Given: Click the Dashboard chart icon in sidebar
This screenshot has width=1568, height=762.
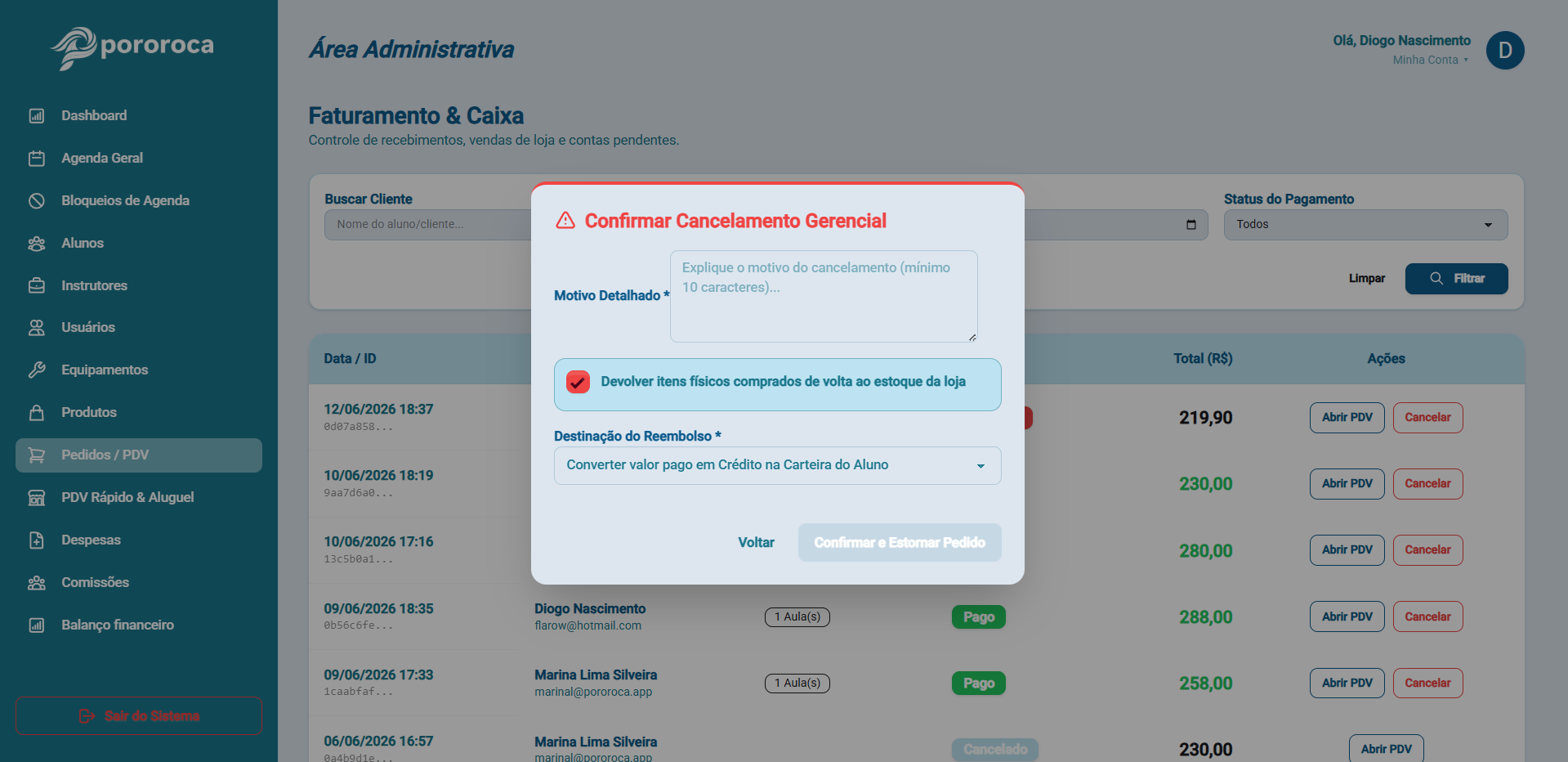Looking at the screenshot, I should tap(37, 116).
